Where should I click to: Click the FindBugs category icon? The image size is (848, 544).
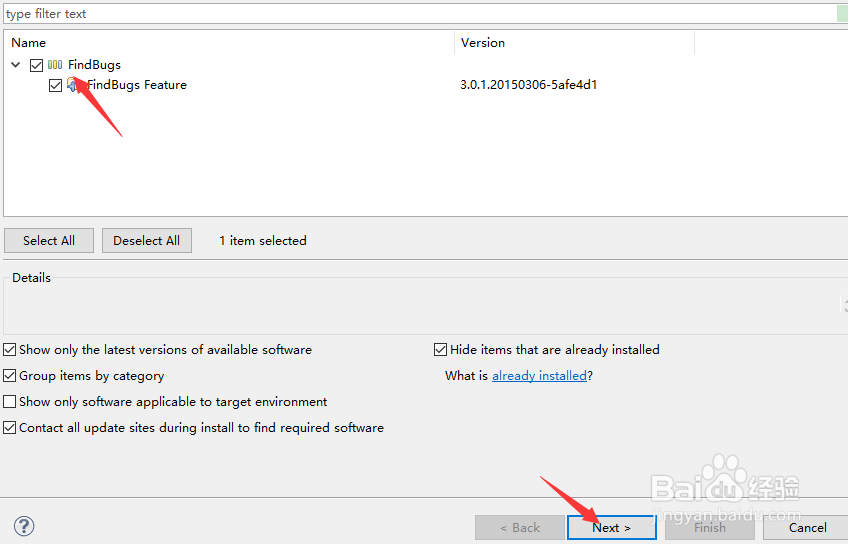click(x=55, y=65)
